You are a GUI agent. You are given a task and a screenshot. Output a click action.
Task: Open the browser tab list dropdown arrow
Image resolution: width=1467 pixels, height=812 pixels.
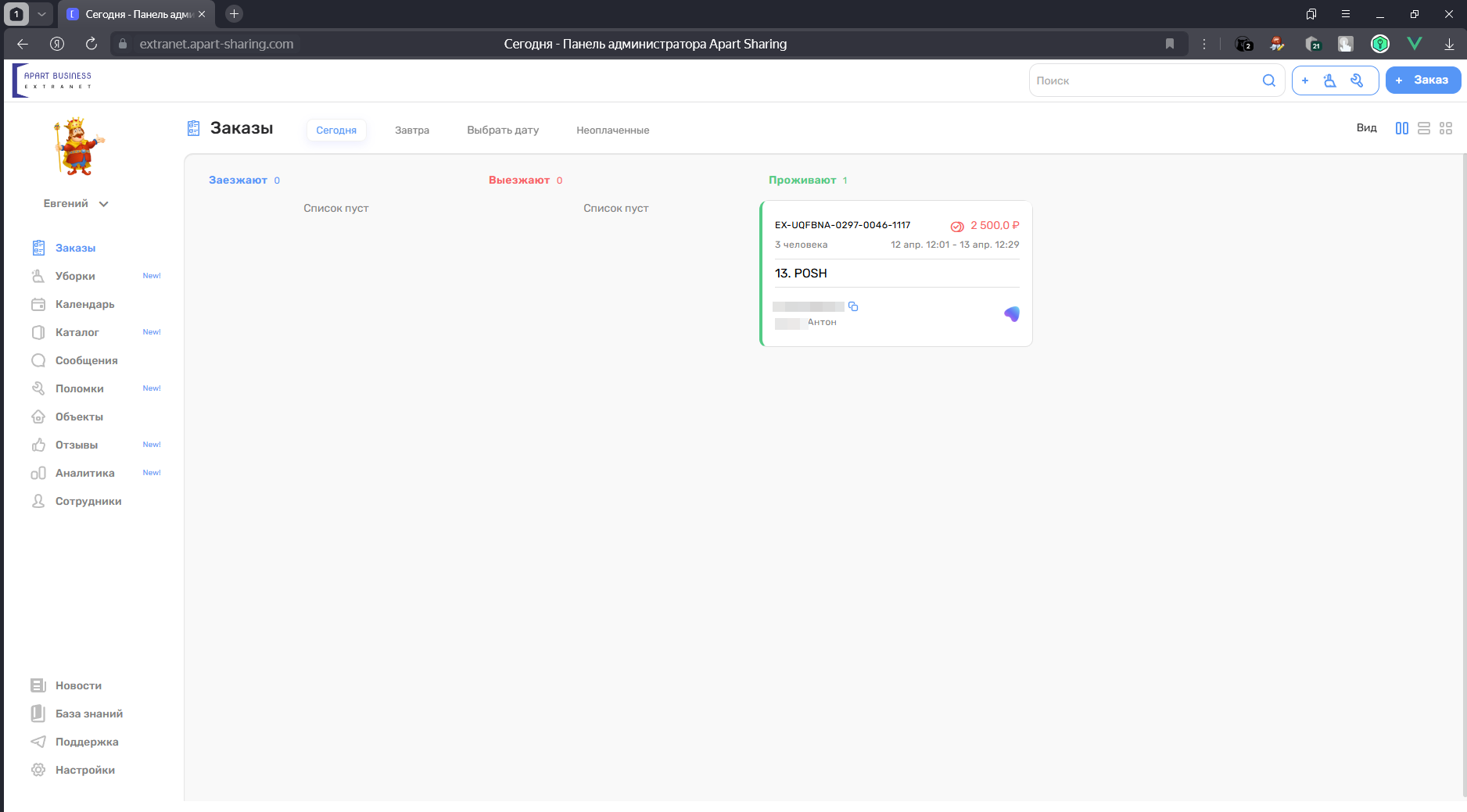[42, 14]
